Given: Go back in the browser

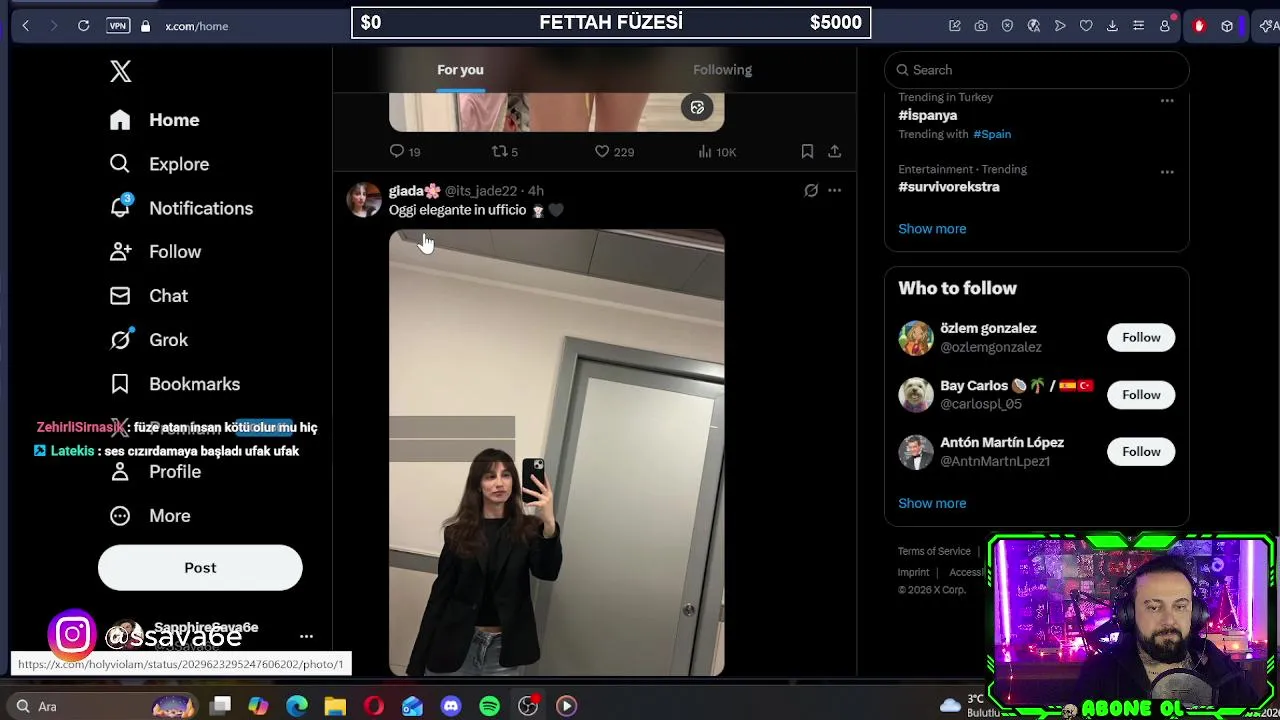Looking at the screenshot, I should point(26,26).
